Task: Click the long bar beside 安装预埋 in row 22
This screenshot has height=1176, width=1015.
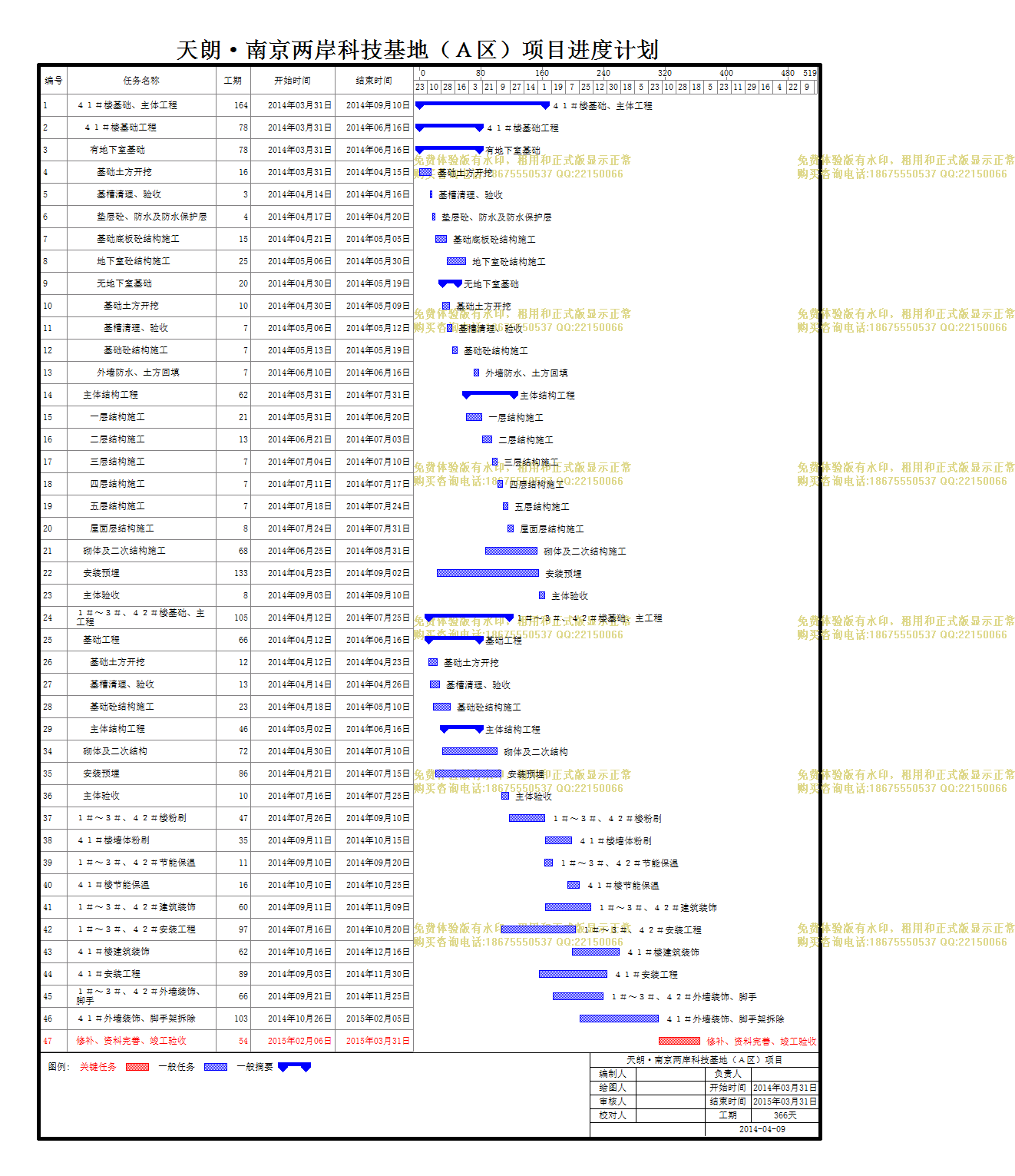Action: point(488,573)
